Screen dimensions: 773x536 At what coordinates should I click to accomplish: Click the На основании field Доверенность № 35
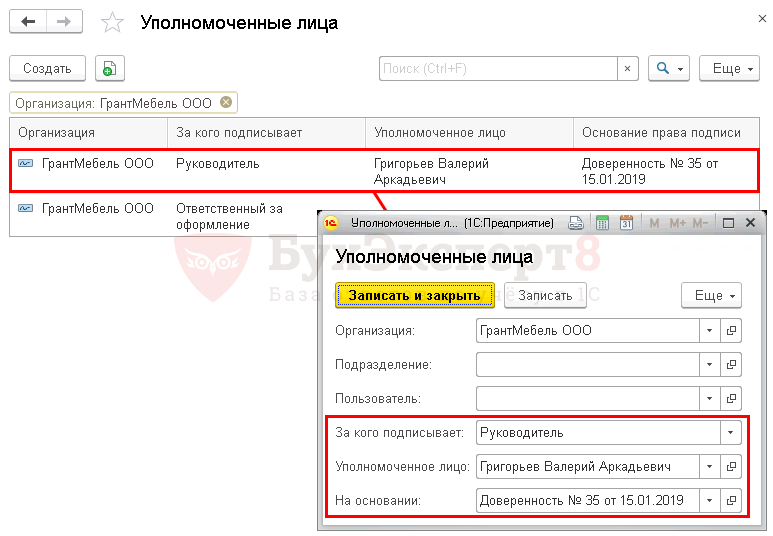[x=588, y=500]
